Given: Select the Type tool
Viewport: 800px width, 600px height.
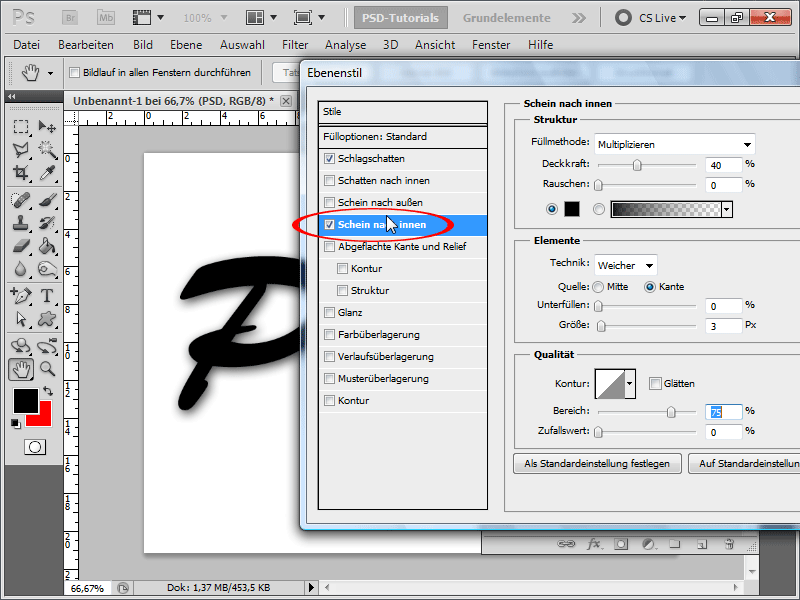Looking at the screenshot, I should [47, 296].
